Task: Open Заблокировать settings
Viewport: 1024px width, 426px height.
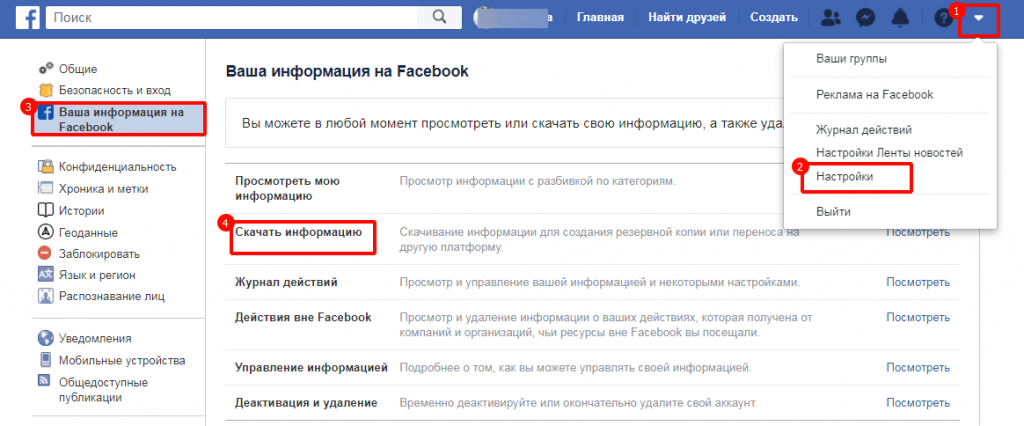Action: pyautogui.click(x=99, y=254)
